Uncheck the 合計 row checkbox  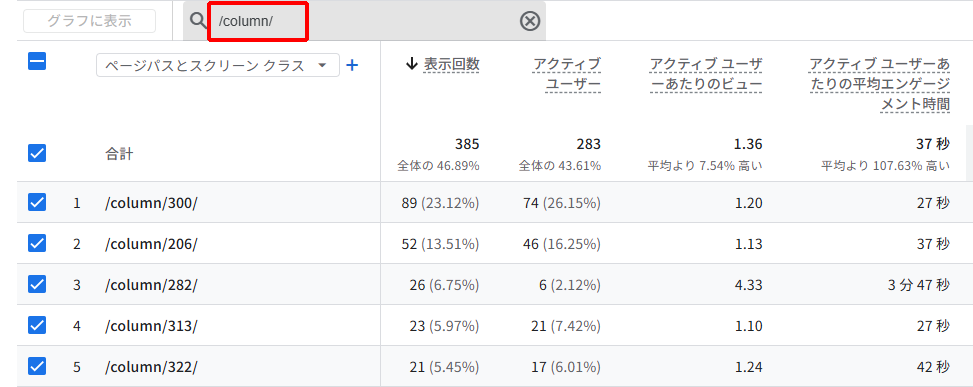coord(37,153)
